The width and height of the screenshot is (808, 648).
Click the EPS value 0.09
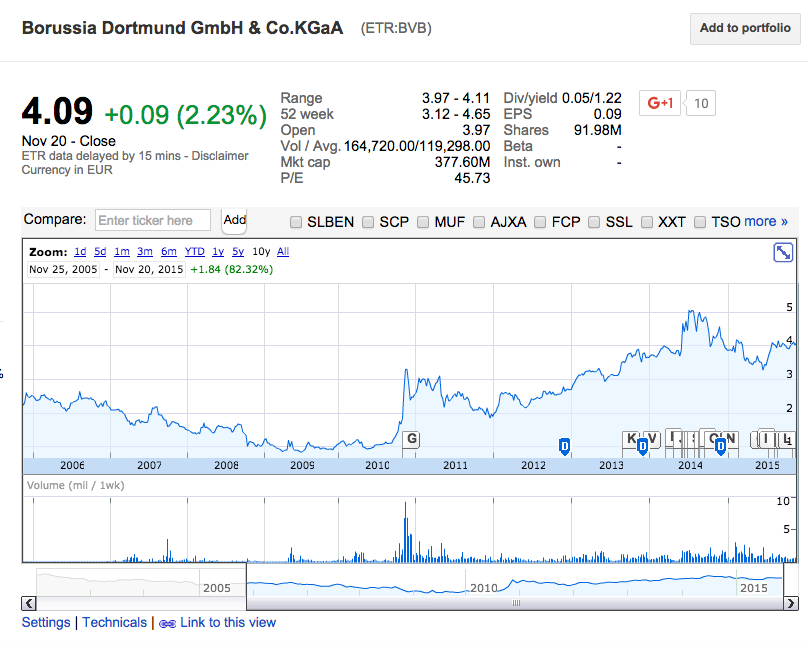pos(608,114)
